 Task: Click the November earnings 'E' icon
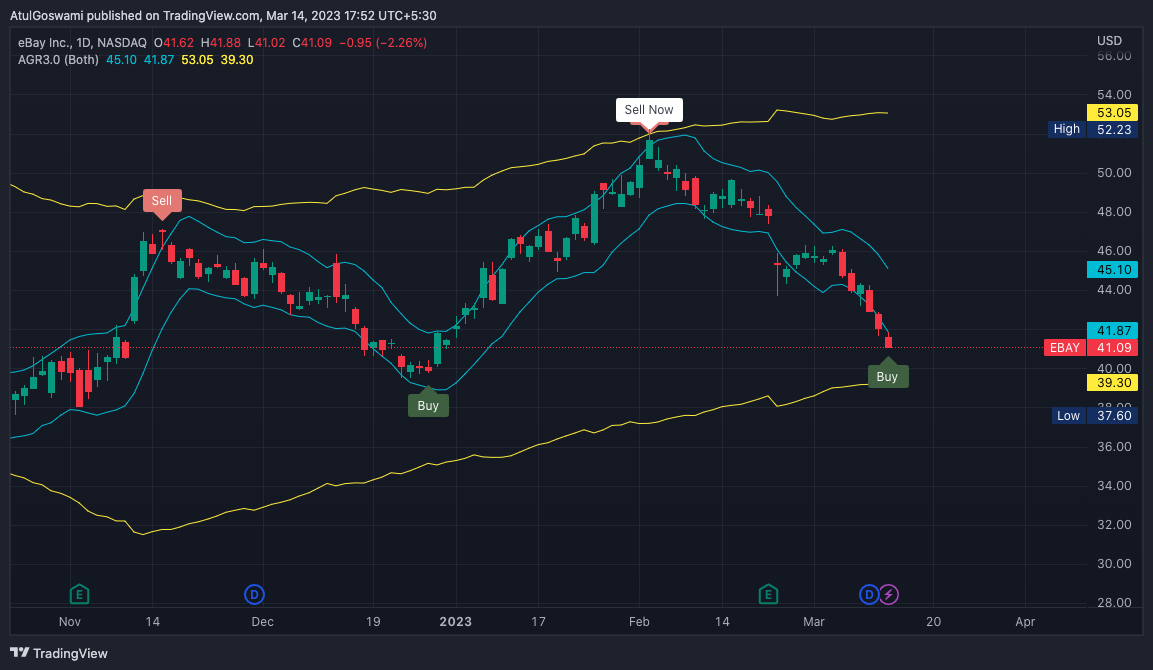coord(79,594)
